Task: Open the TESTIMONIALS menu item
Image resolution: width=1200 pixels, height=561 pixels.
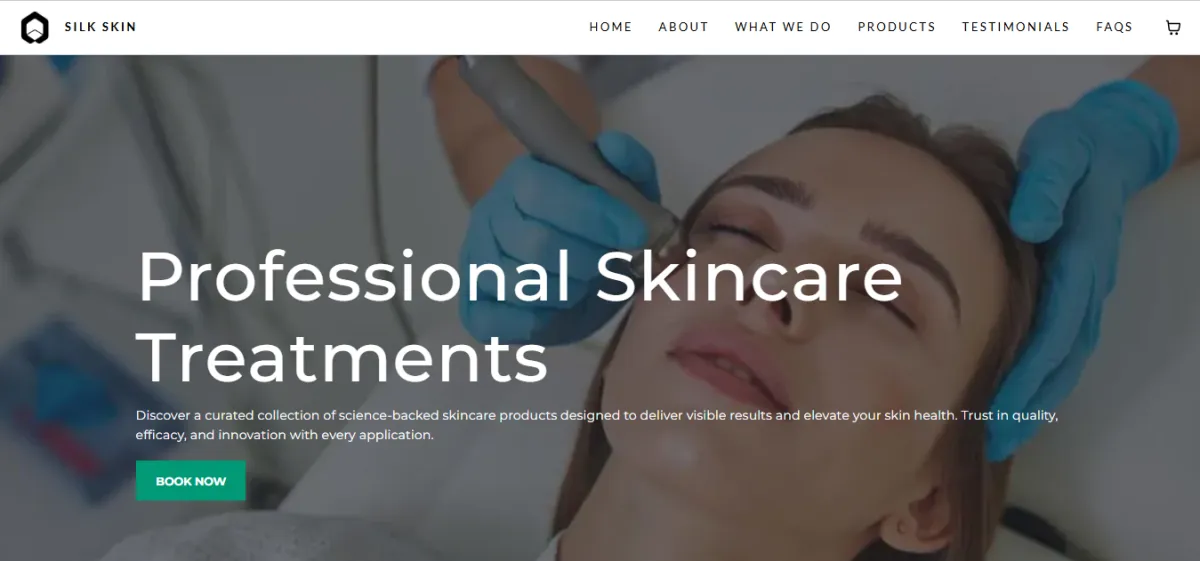Action: click(x=1015, y=27)
